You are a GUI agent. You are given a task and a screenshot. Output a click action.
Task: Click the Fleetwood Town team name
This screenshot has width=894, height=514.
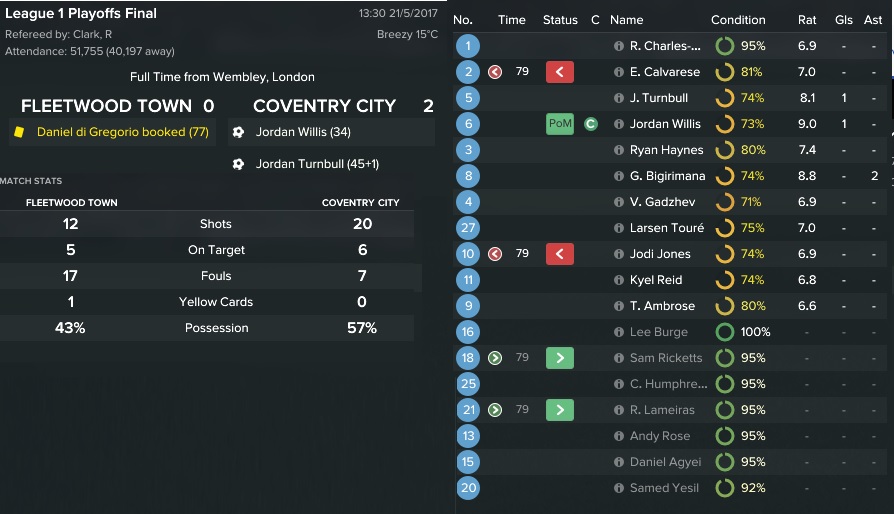[106, 106]
